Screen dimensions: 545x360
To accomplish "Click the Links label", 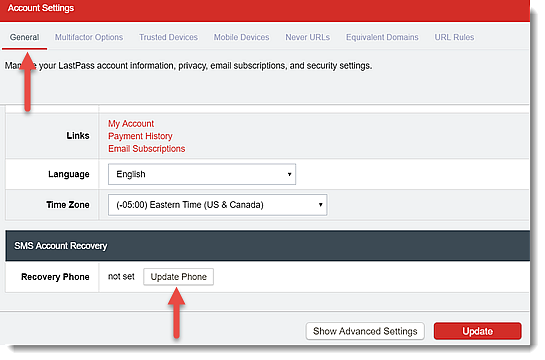I will pyautogui.click(x=78, y=136).
